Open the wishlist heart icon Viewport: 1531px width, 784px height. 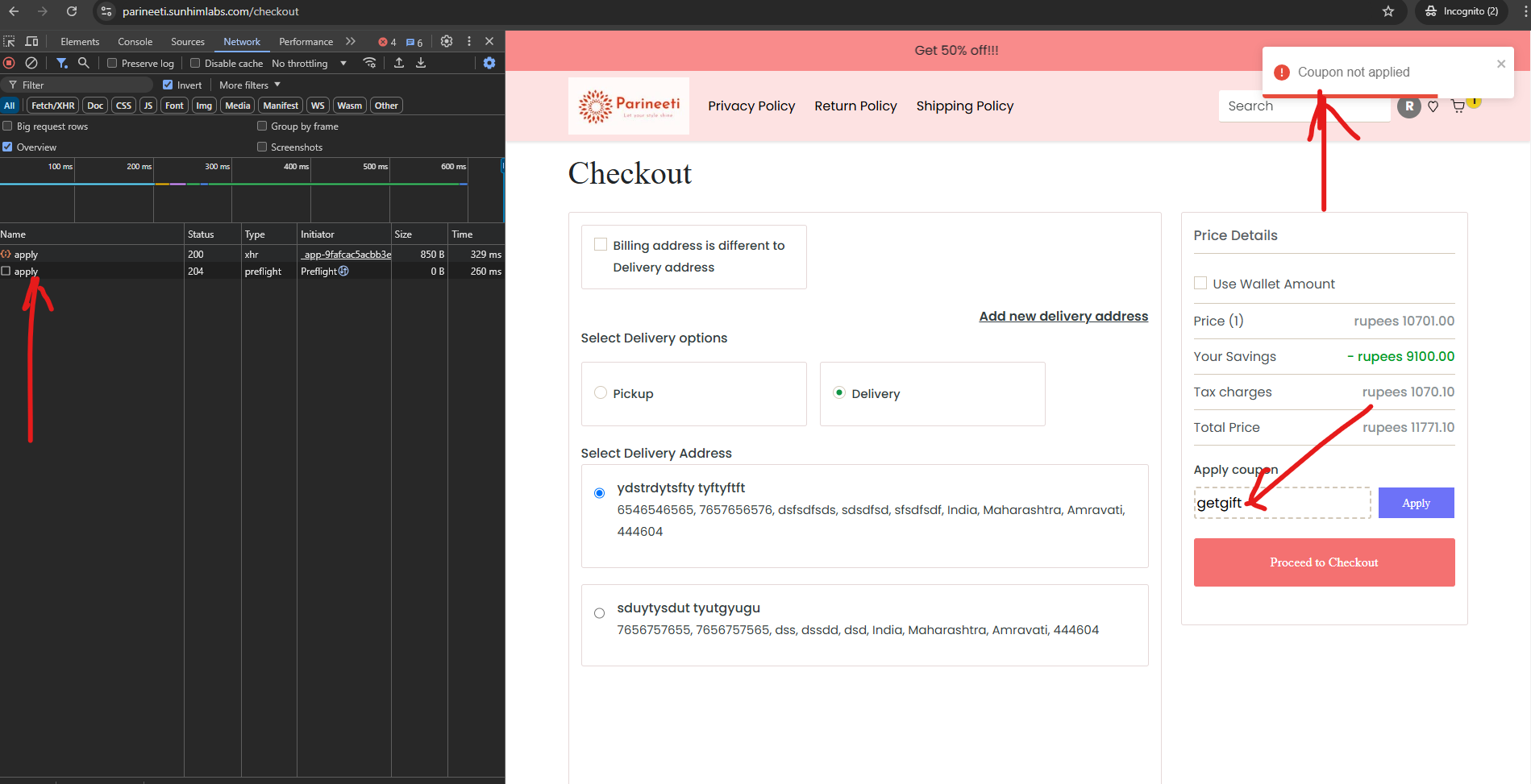tap(1433, 106)
